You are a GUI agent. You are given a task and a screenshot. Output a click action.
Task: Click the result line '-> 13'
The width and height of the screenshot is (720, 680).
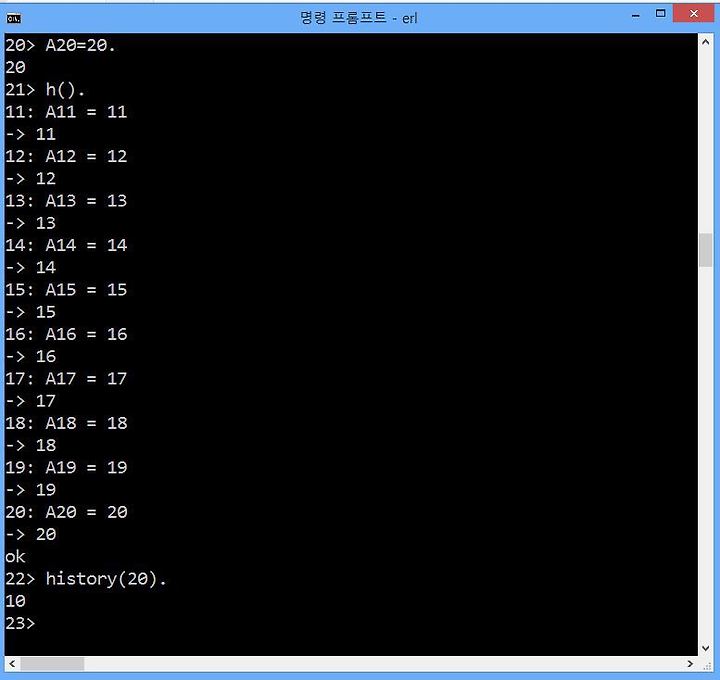click(x=31, y=223)
